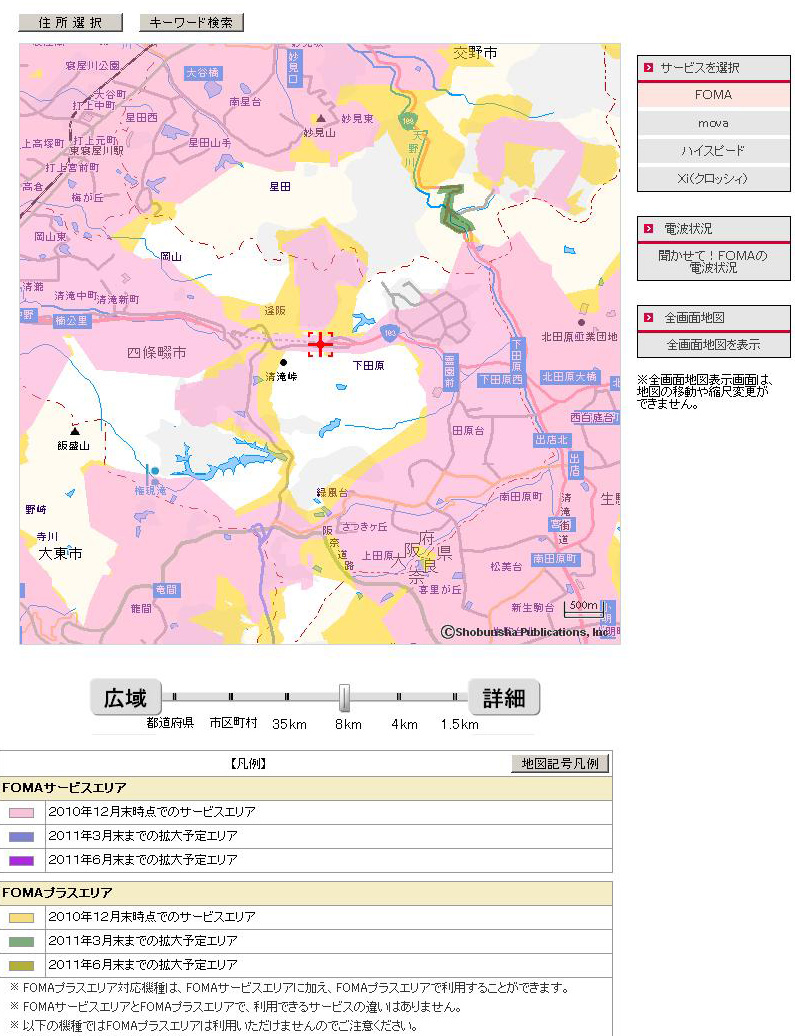This screenshot has height=1036, width=795.
Task: Open the キーワード検索 keyword search button
Action: click(x=191, y=22)
